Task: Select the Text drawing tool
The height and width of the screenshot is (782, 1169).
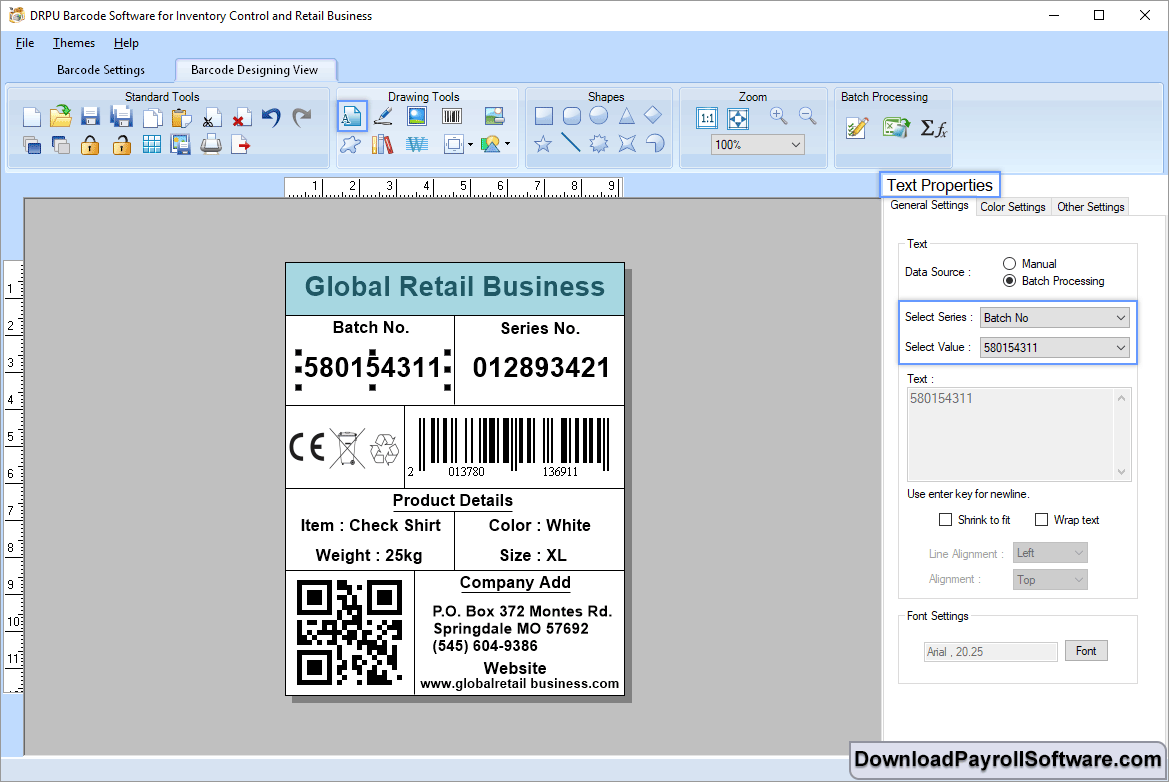Action: [x=352, y=116]
